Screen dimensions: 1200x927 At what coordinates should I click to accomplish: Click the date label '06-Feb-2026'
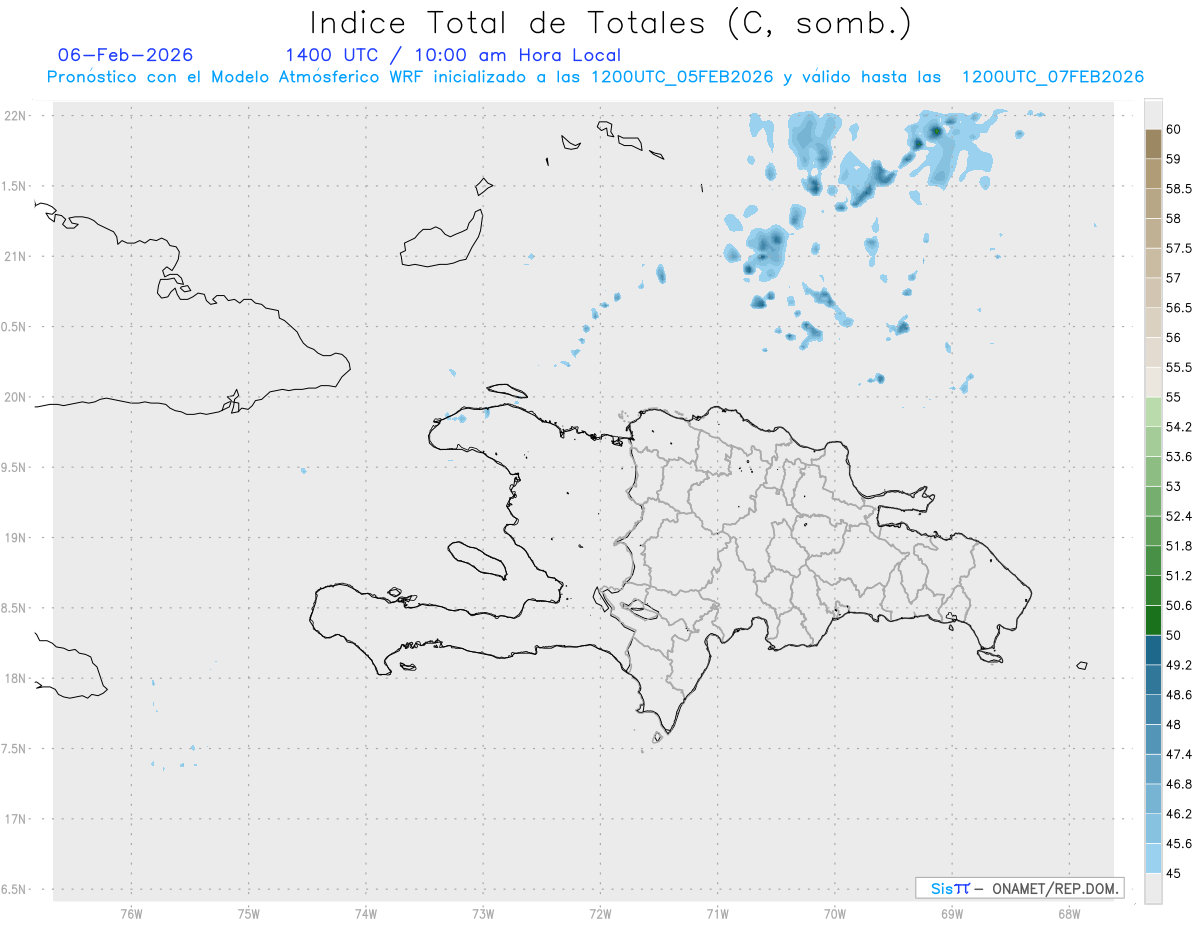126,55
